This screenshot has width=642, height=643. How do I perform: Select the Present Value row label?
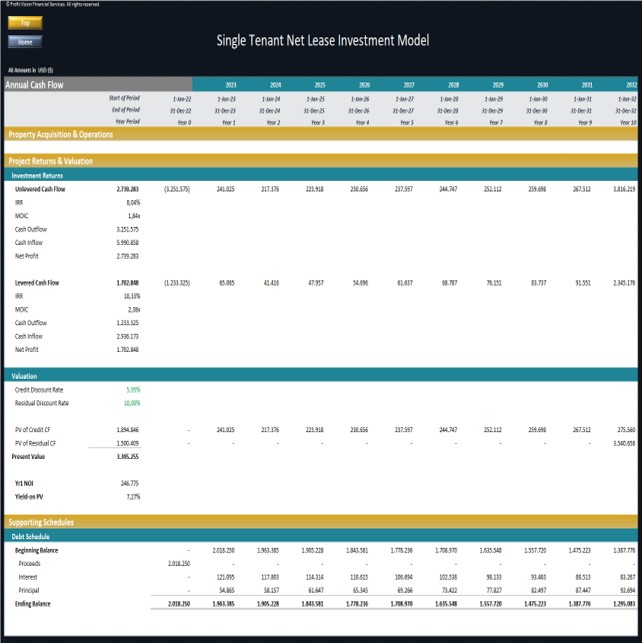tap(28, 456)
